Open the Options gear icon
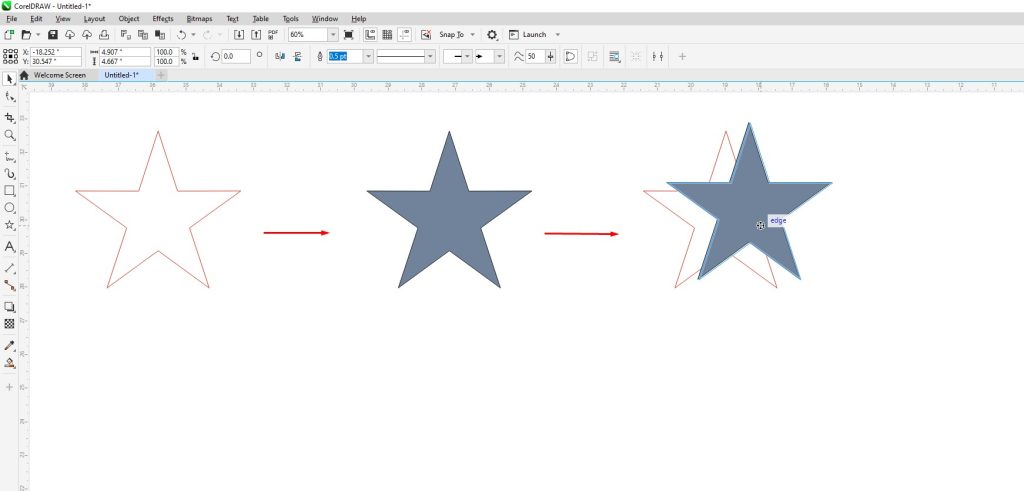The height and width of the screenshot is (491, 1024). coord(492,35)
